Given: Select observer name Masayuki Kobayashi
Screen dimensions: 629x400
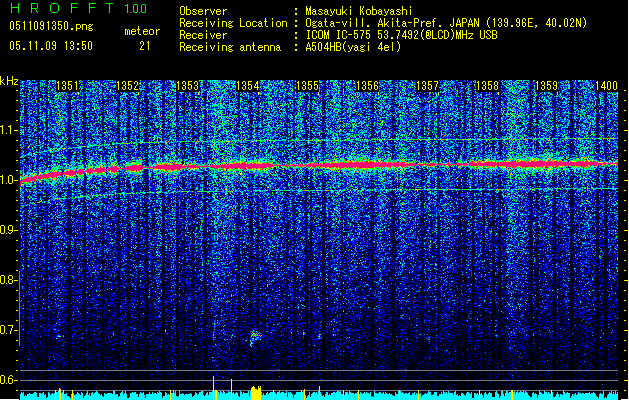Looking at the screenshot, I should 359,11.
